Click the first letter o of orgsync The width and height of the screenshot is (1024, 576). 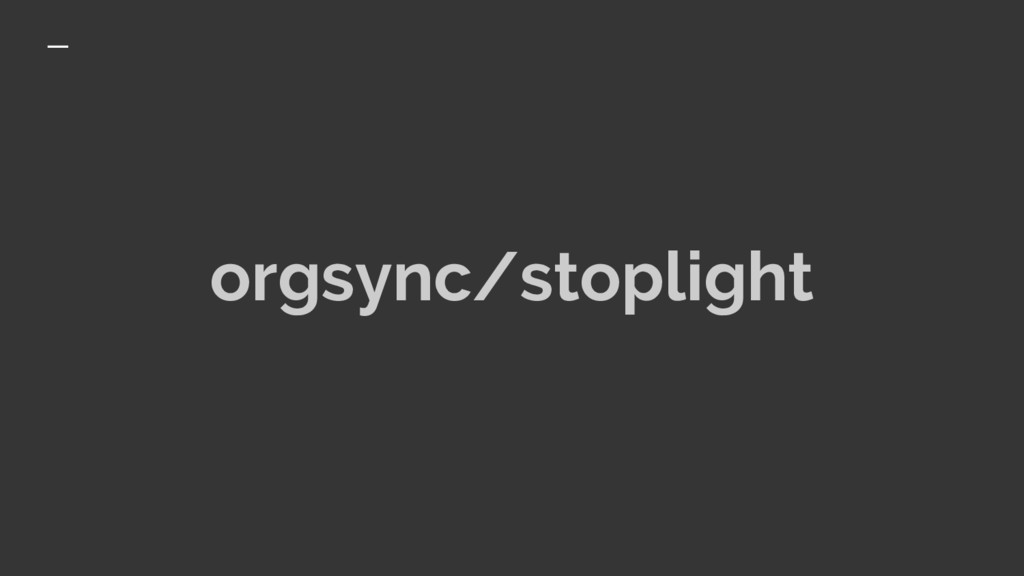click(x=231, y=280)
